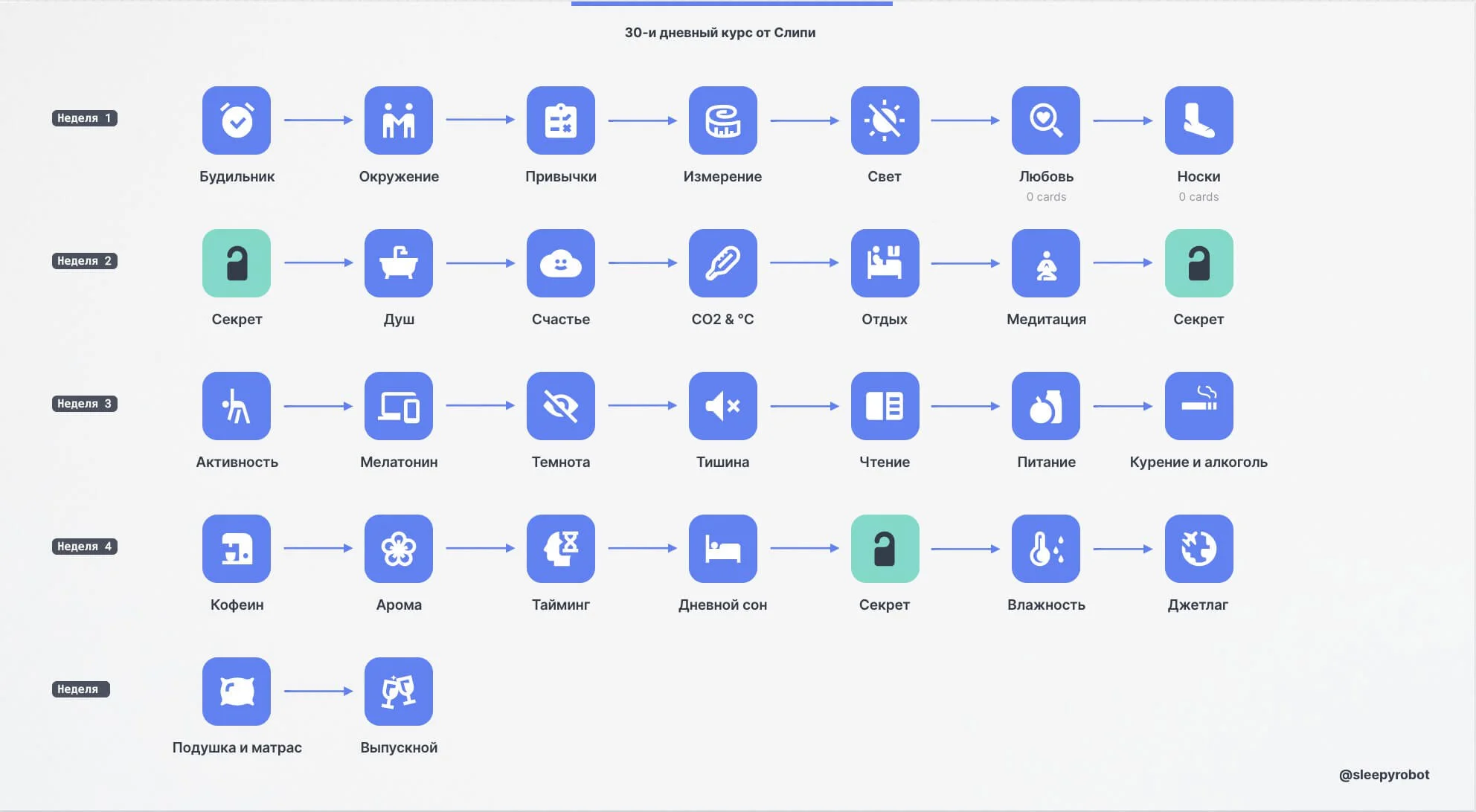Image resolution: width=1476 pixels, height=812 pixels.
Task: Open the Джетлаг globe icon
Action: 1199,549
